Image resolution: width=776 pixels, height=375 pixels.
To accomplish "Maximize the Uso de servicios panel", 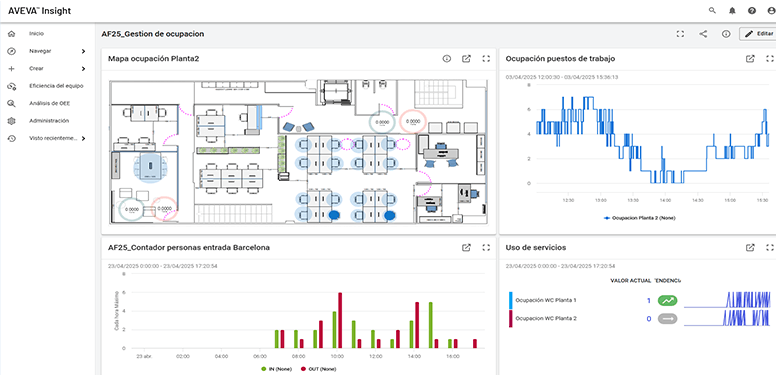I will tap(770, 248).
